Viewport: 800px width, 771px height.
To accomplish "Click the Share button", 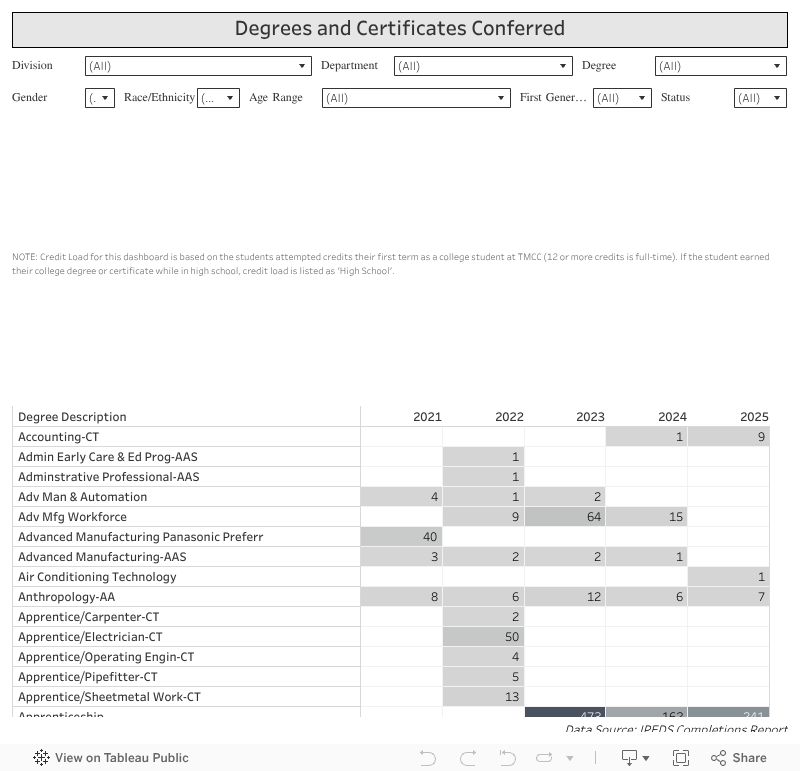I will pyautogui.click(x=738, y=758).
